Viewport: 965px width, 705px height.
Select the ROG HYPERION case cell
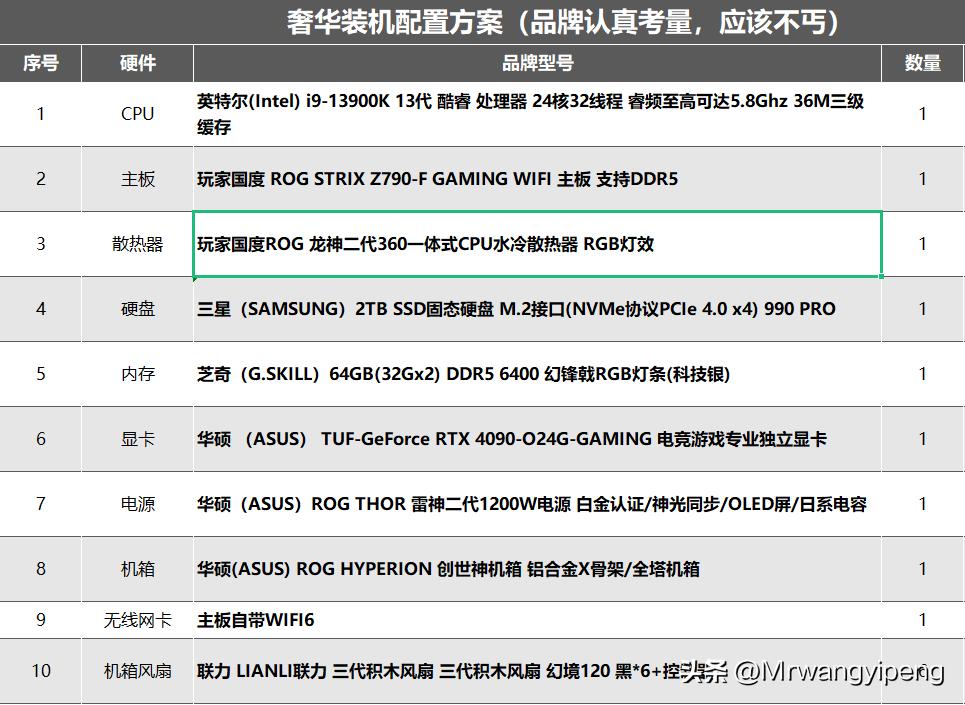click(x=537, y=569)
